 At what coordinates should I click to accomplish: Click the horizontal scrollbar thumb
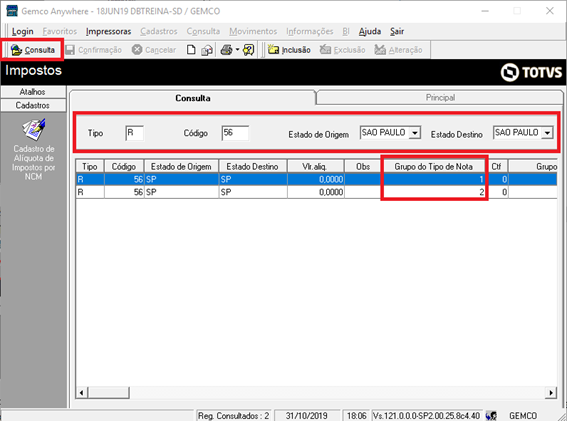pos(108,392)
